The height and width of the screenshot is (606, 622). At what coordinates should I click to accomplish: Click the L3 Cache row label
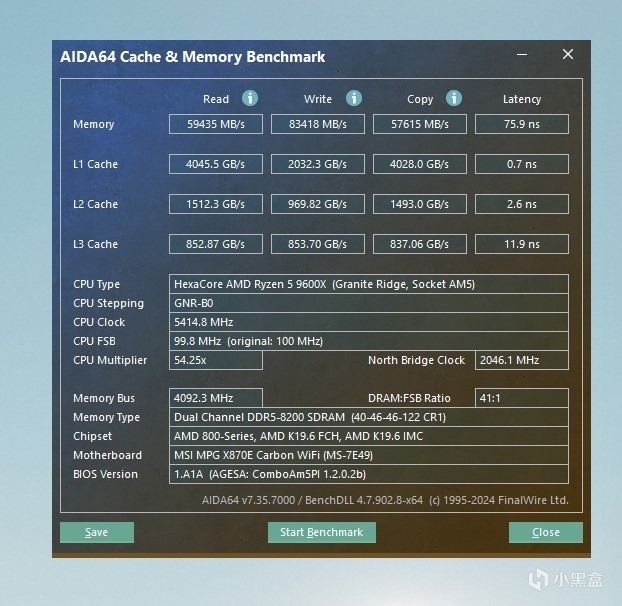click(96, 244)
